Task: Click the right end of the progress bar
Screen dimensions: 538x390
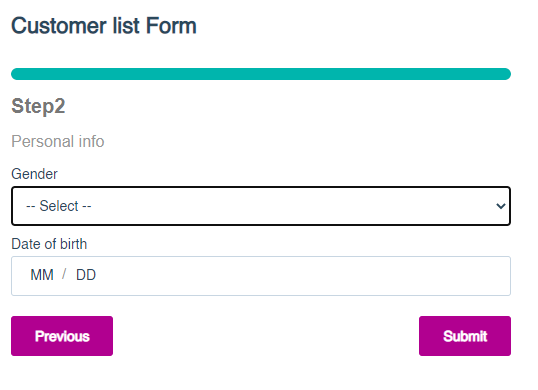Action: [x=504, y=74]
